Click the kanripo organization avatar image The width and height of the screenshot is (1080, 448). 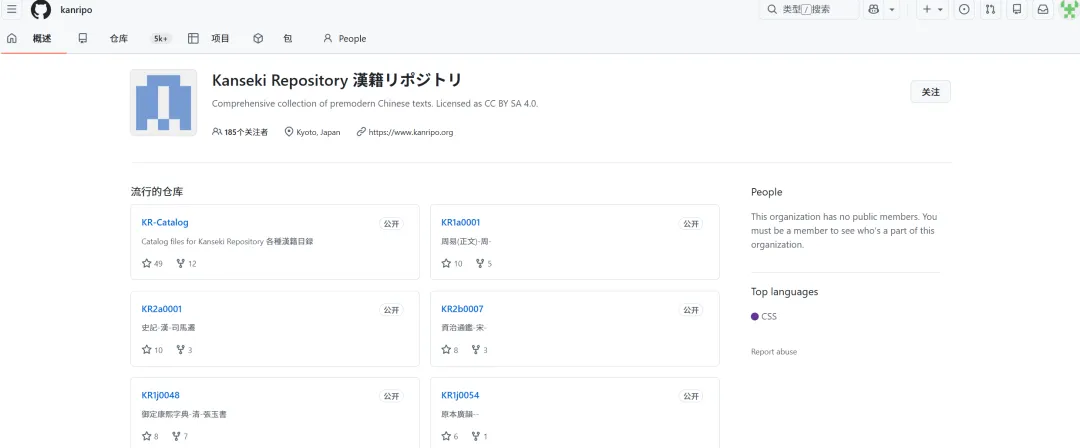pyautogui.click(x=163, y=102)
